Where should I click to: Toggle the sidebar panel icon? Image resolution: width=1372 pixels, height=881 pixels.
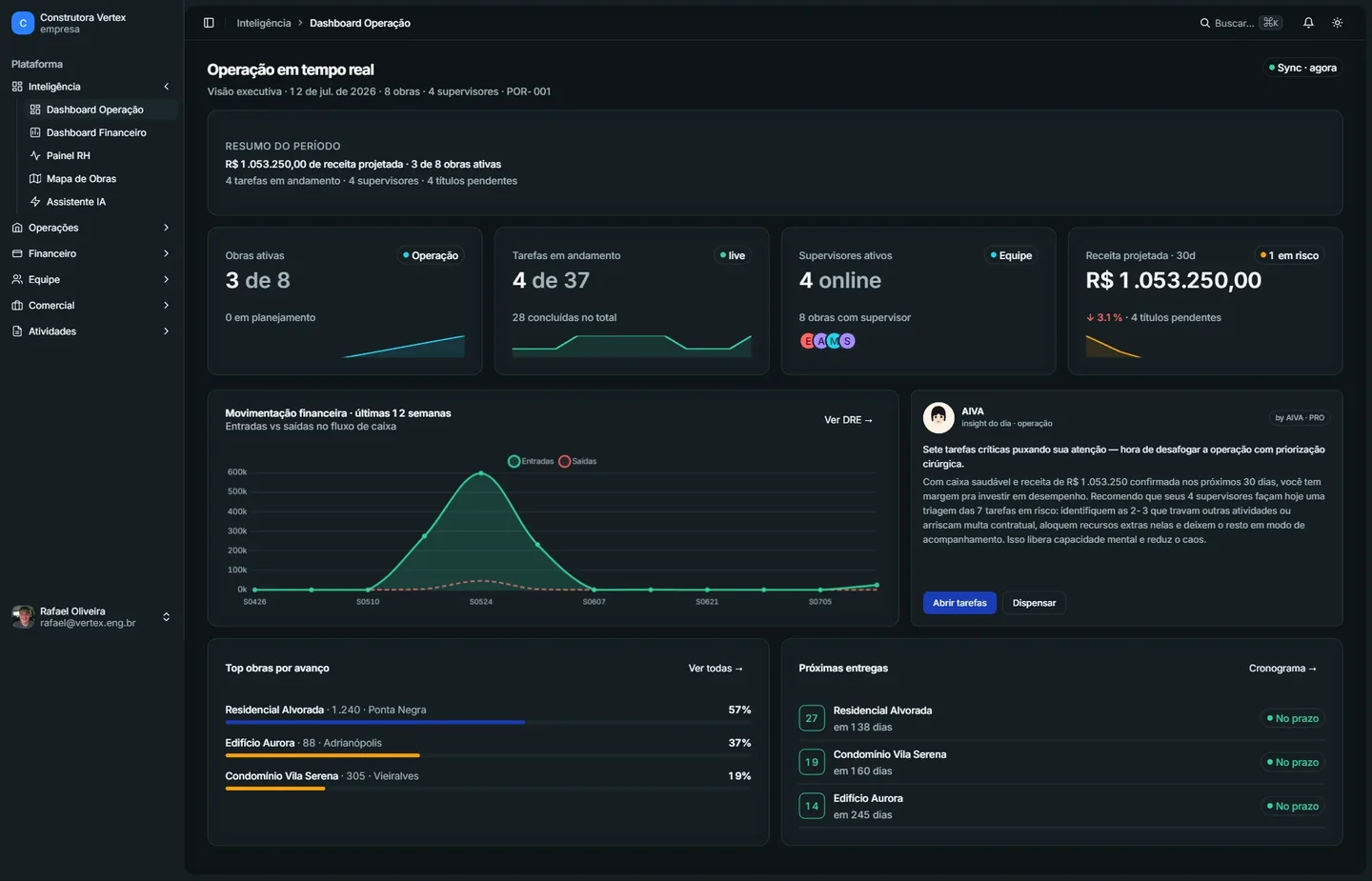pos(209,23)
